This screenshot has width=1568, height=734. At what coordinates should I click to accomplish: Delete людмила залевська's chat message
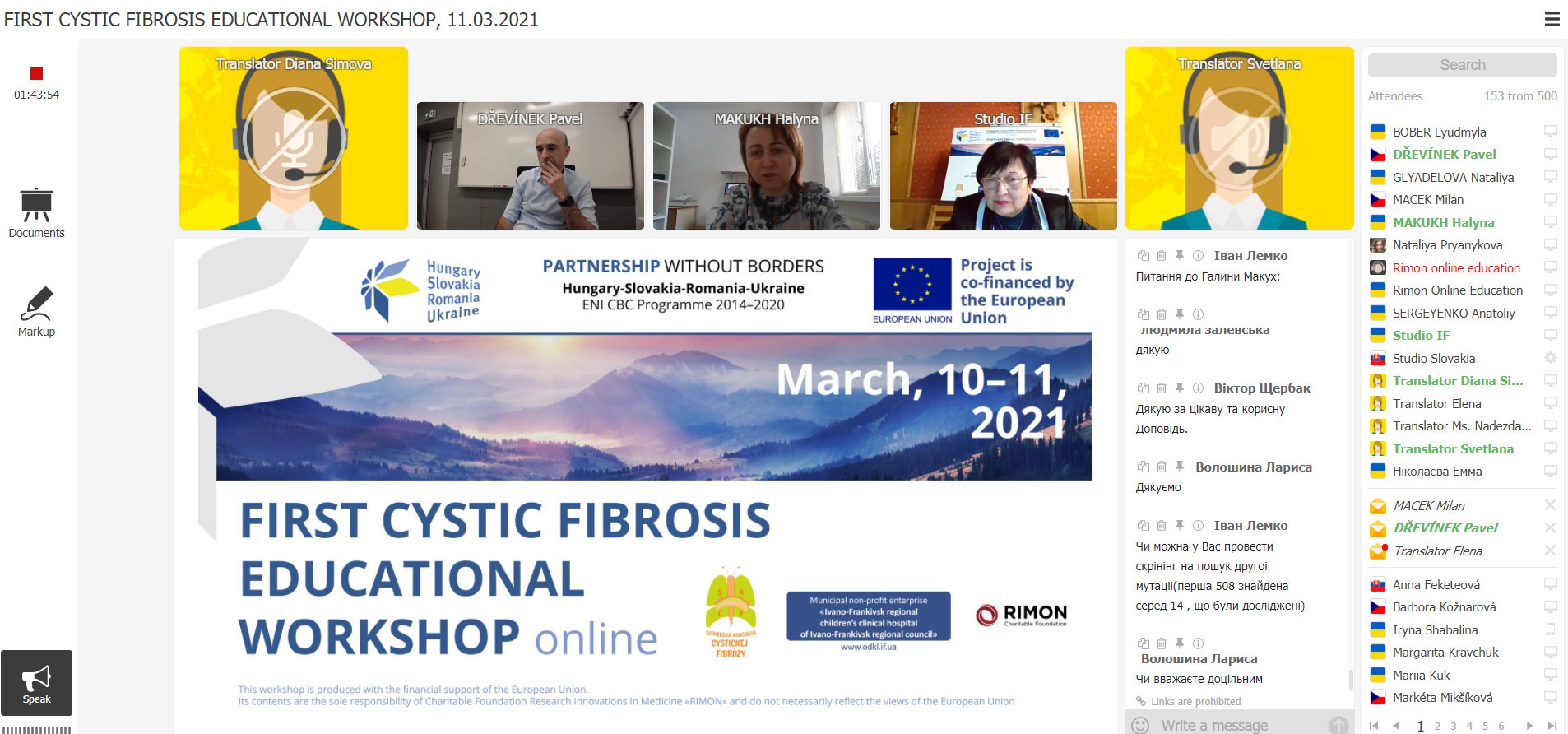pyautogui.click(x=1162, y=314)
